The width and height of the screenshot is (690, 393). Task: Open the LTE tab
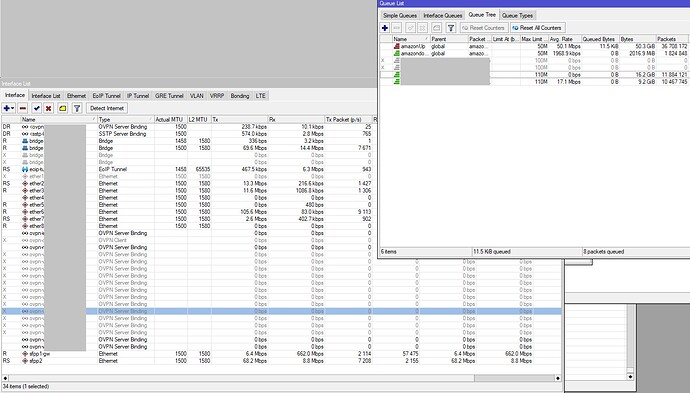point(260,96)
